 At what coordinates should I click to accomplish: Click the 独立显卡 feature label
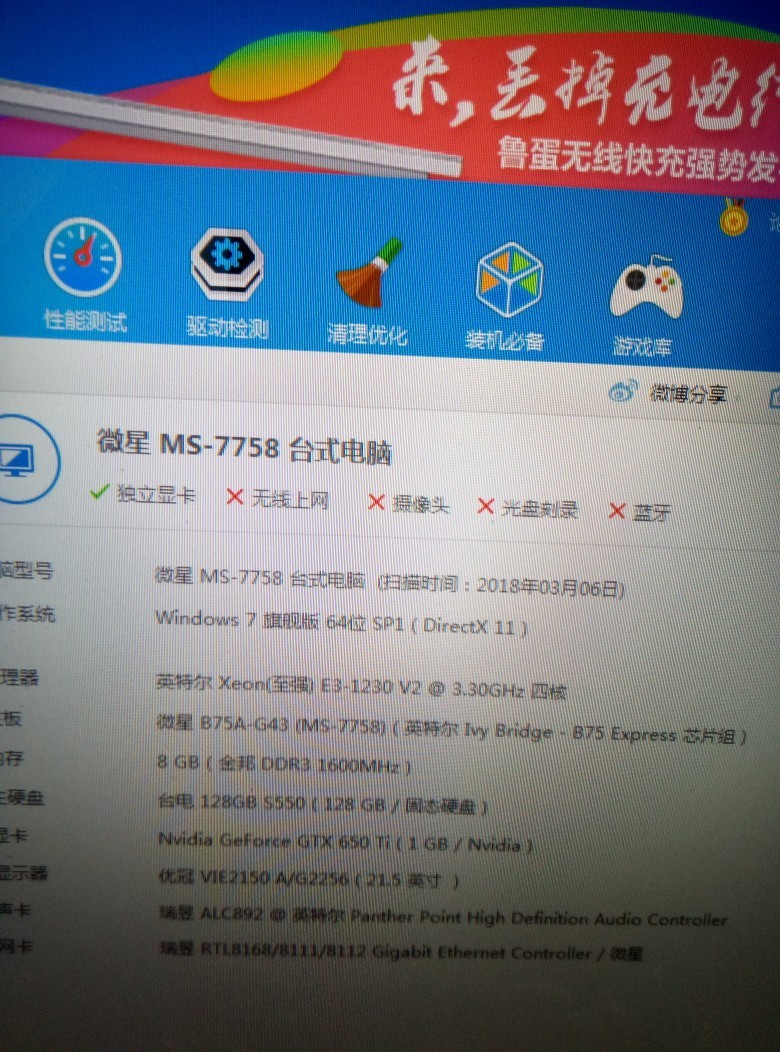point(156,494)
